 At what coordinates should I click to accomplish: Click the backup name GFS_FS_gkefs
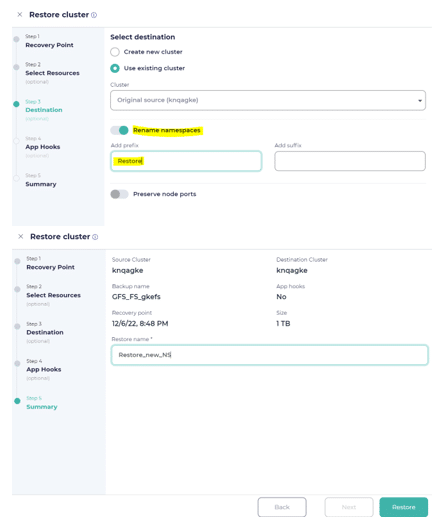coord(136,297)
